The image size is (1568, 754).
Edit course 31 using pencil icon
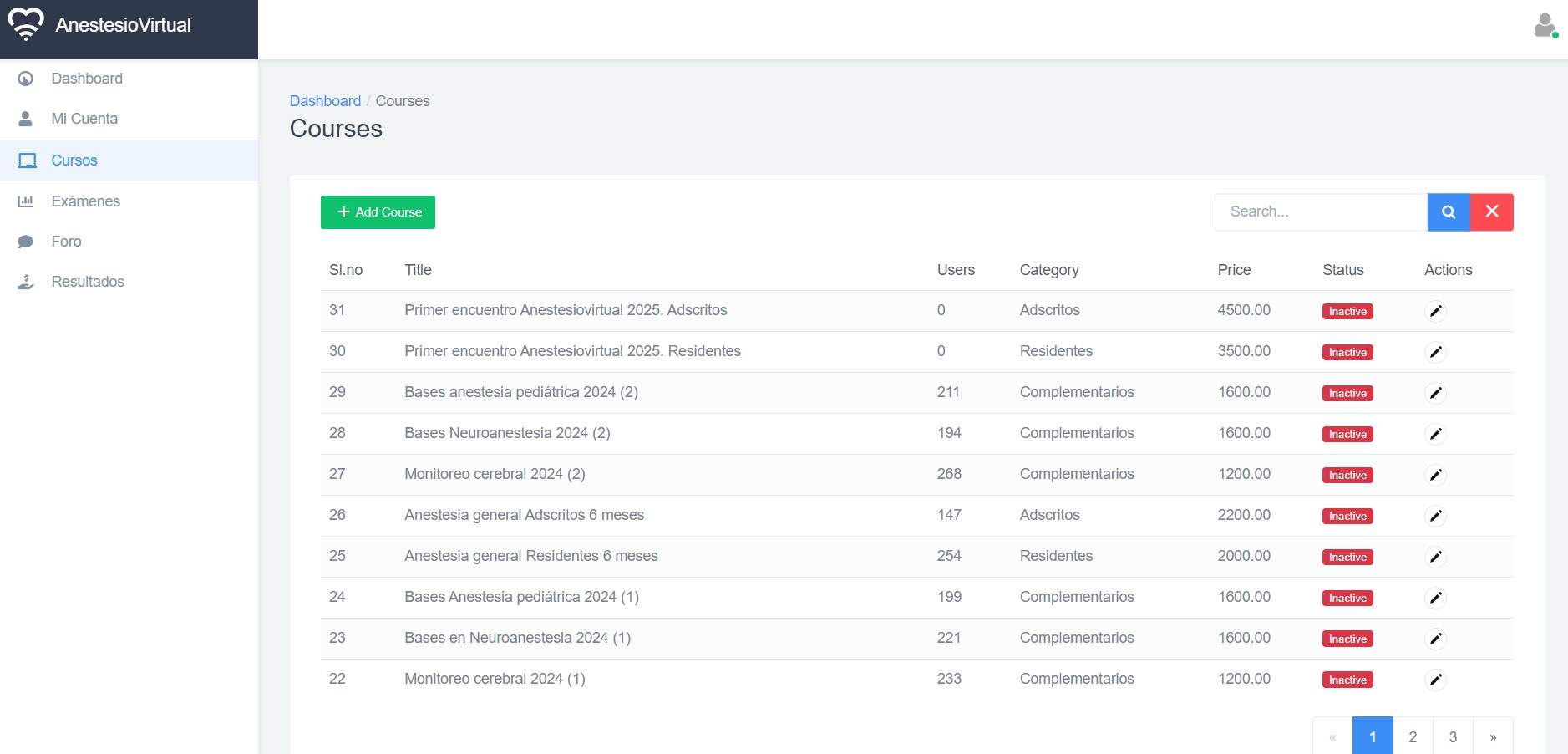[x=1435, y=311]
